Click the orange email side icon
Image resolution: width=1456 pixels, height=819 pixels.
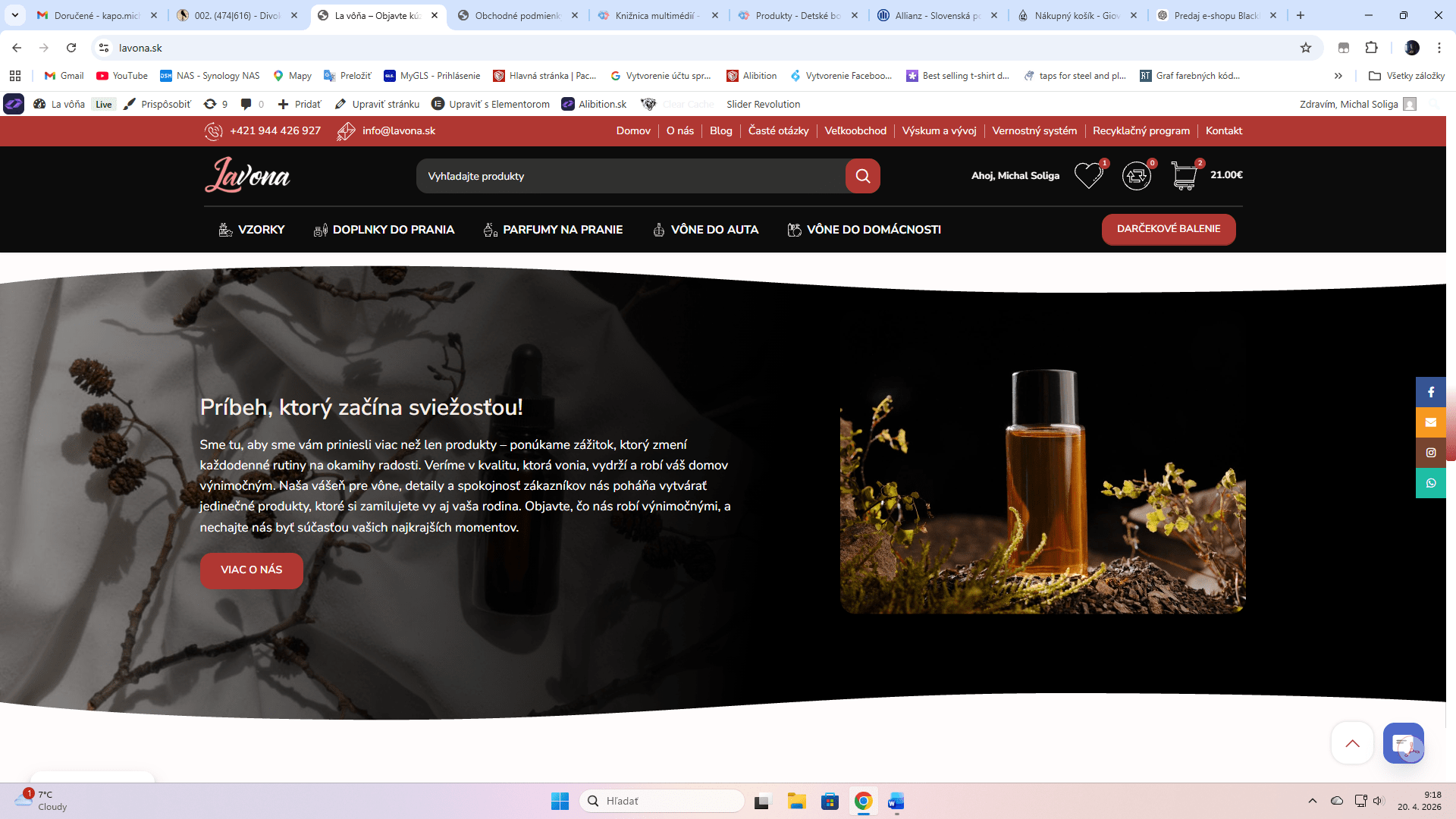pyautogui.click(x=1430, y=422)
